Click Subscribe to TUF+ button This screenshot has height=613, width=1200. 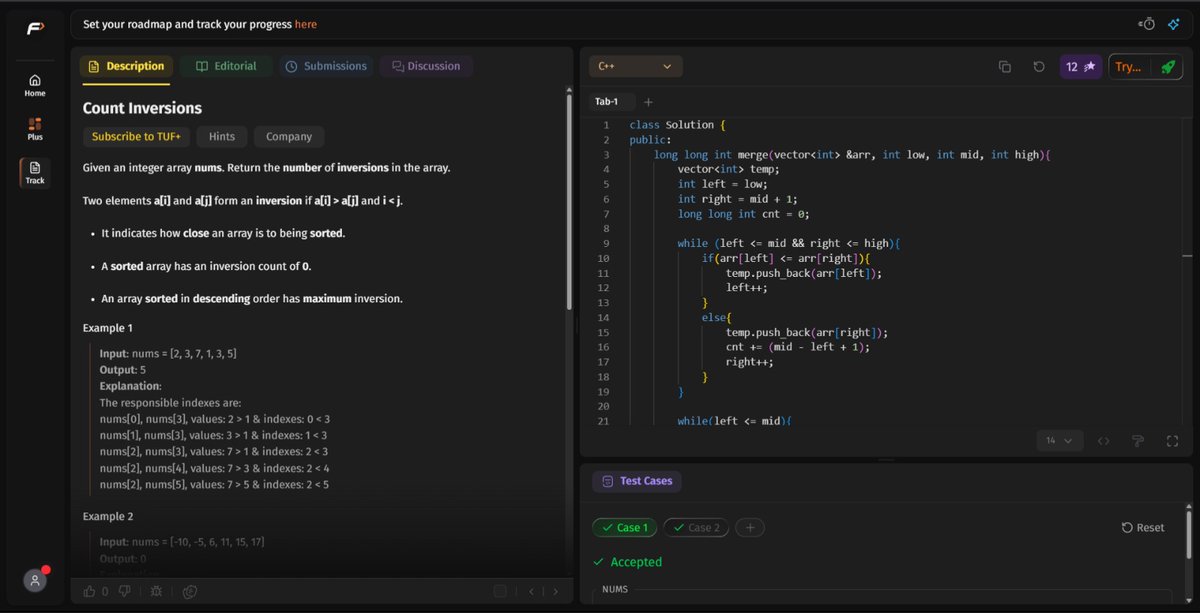pos(136,137)
